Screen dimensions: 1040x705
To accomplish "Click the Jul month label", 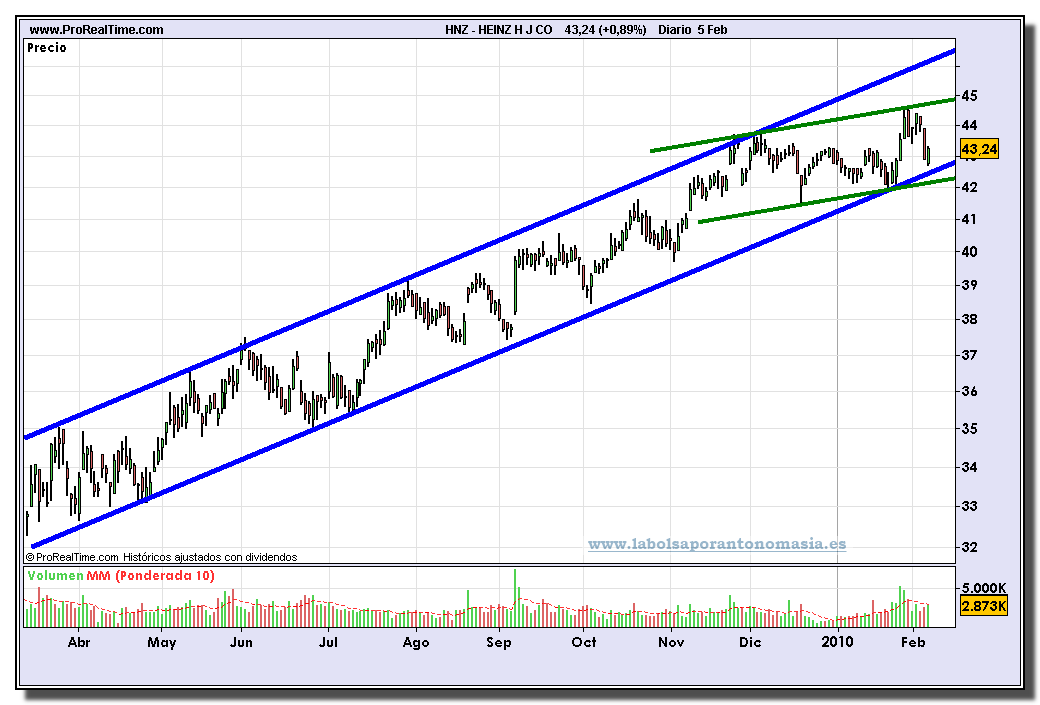I will (328, 643).
